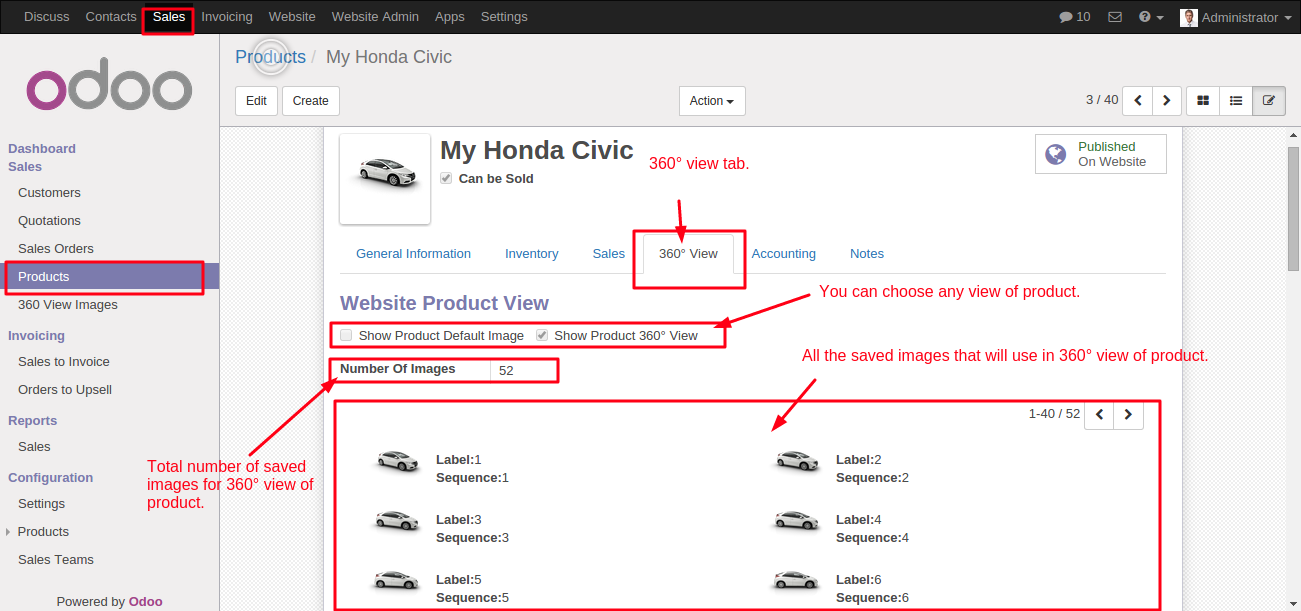Click the Edit button
Viewport: 1301px width, 611px height.
(256, 101)
